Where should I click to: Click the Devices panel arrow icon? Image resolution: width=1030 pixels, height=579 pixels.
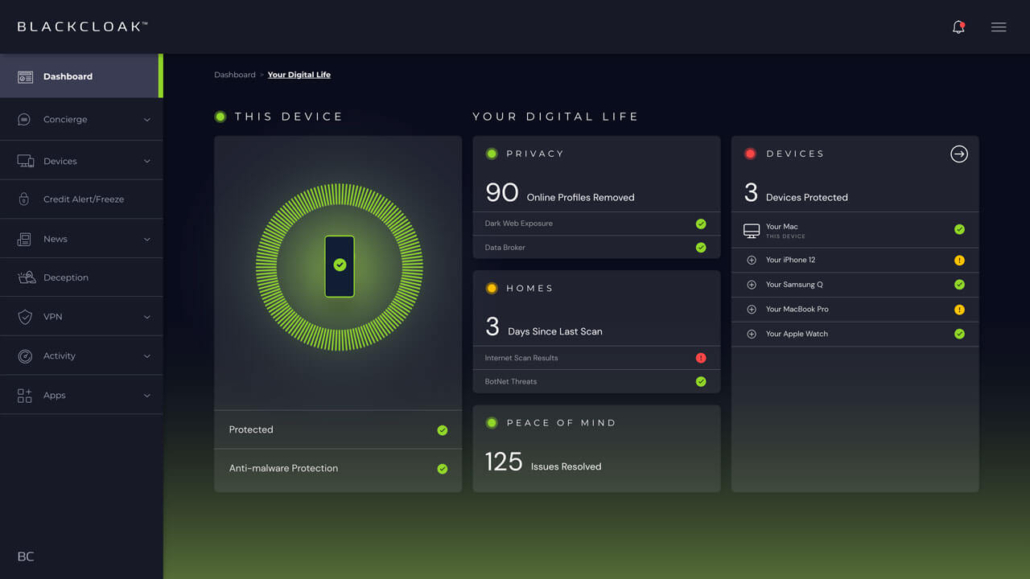coord(958,154)
